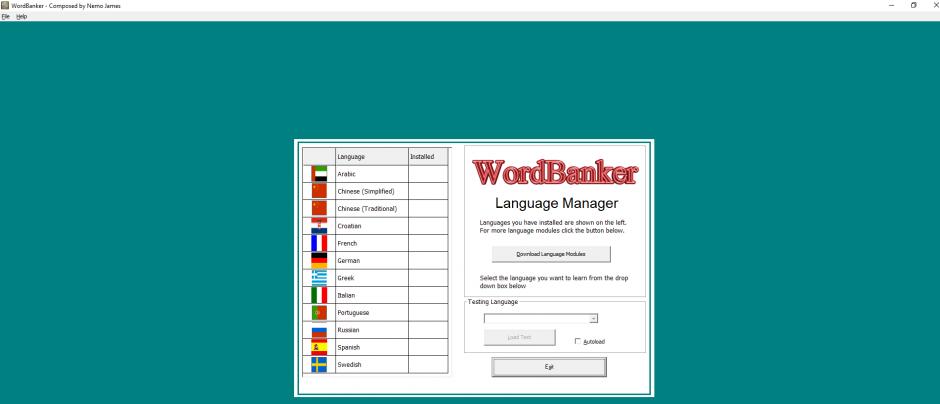This screenshot has height=404, width=940.
Task: Select the French language name
Action: 347,243
